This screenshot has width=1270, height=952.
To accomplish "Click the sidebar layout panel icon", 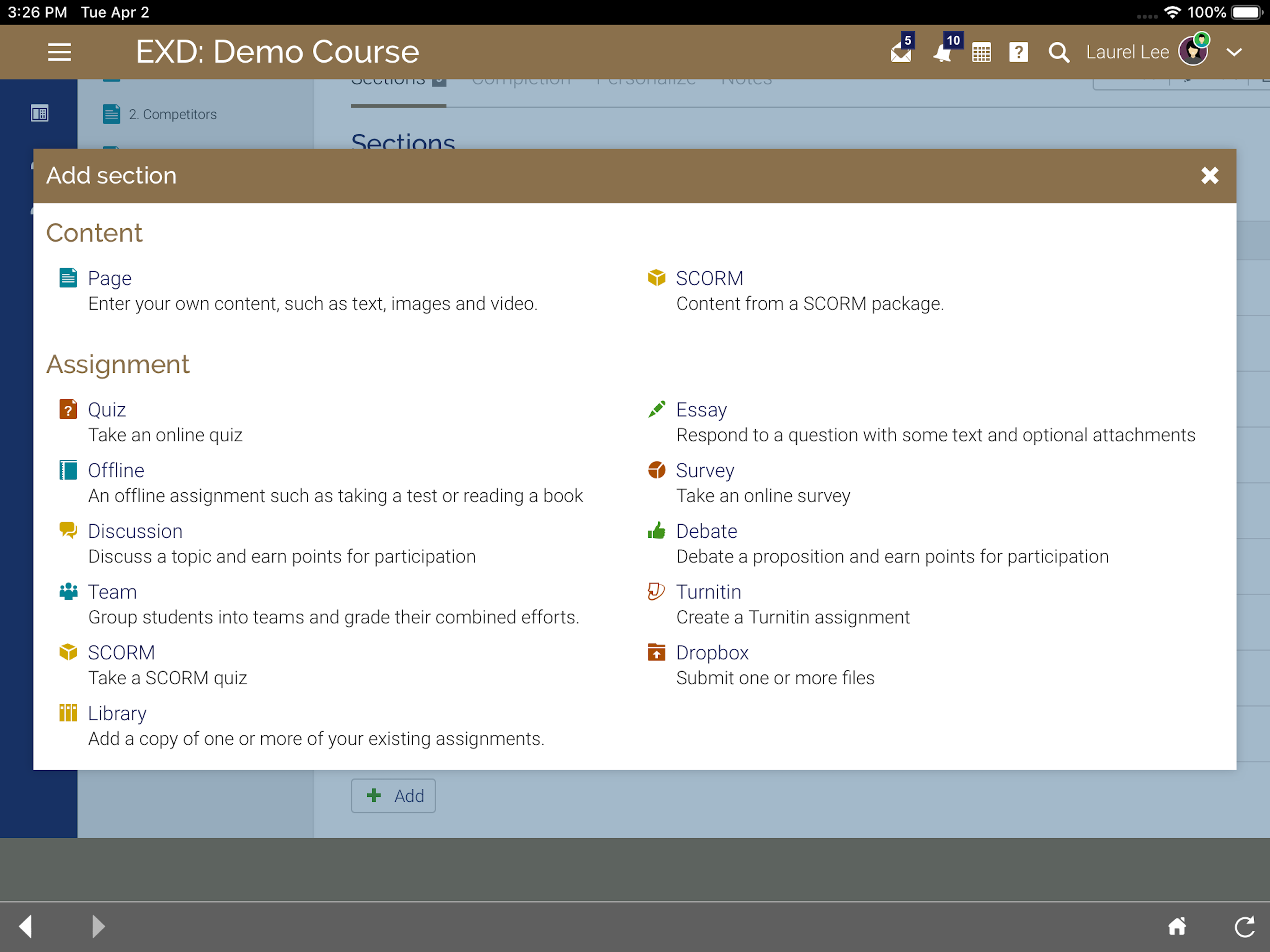I will 40,114.
